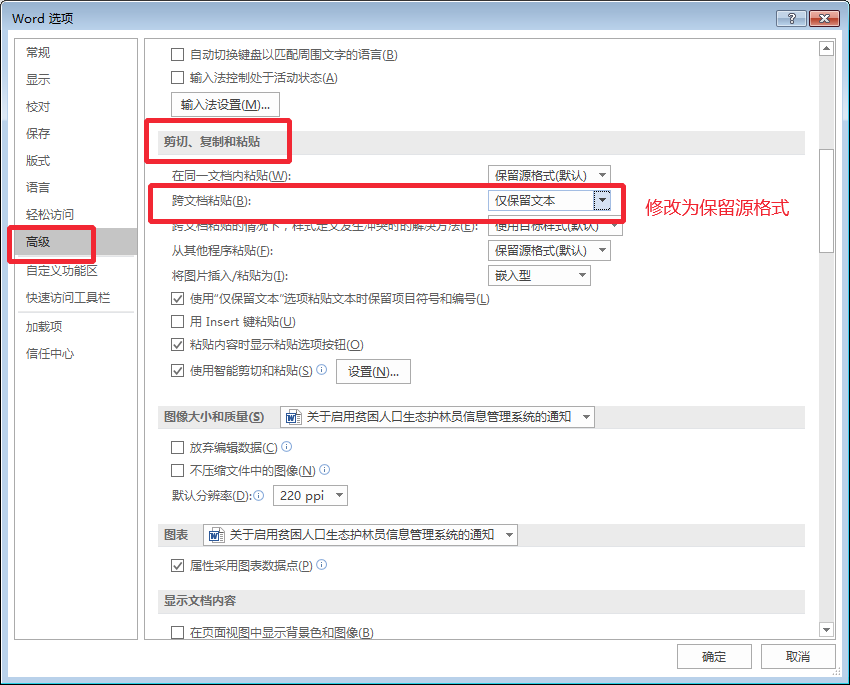Screen dimensions: 850x685
Task: Select 快速访问工具栏 category
Action: click(75, 298)
